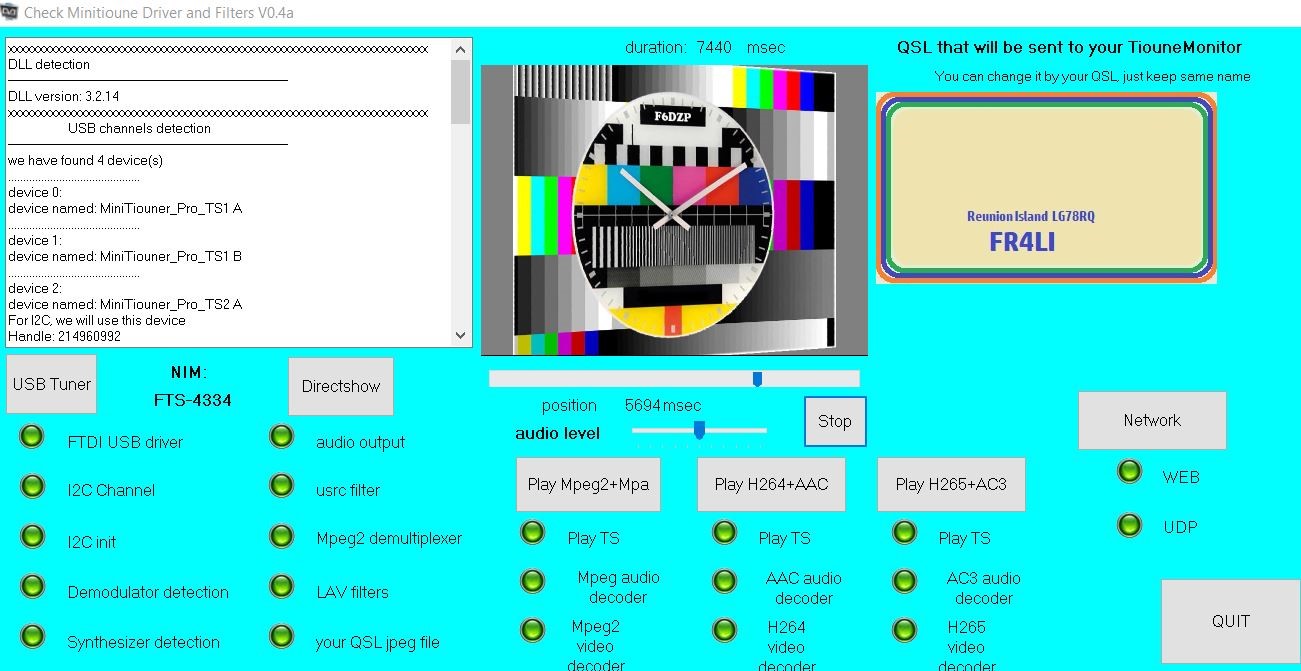Click the your QSL jpeg file LED
Viewport: 1301px width, 671px height.
pos(282,637)
